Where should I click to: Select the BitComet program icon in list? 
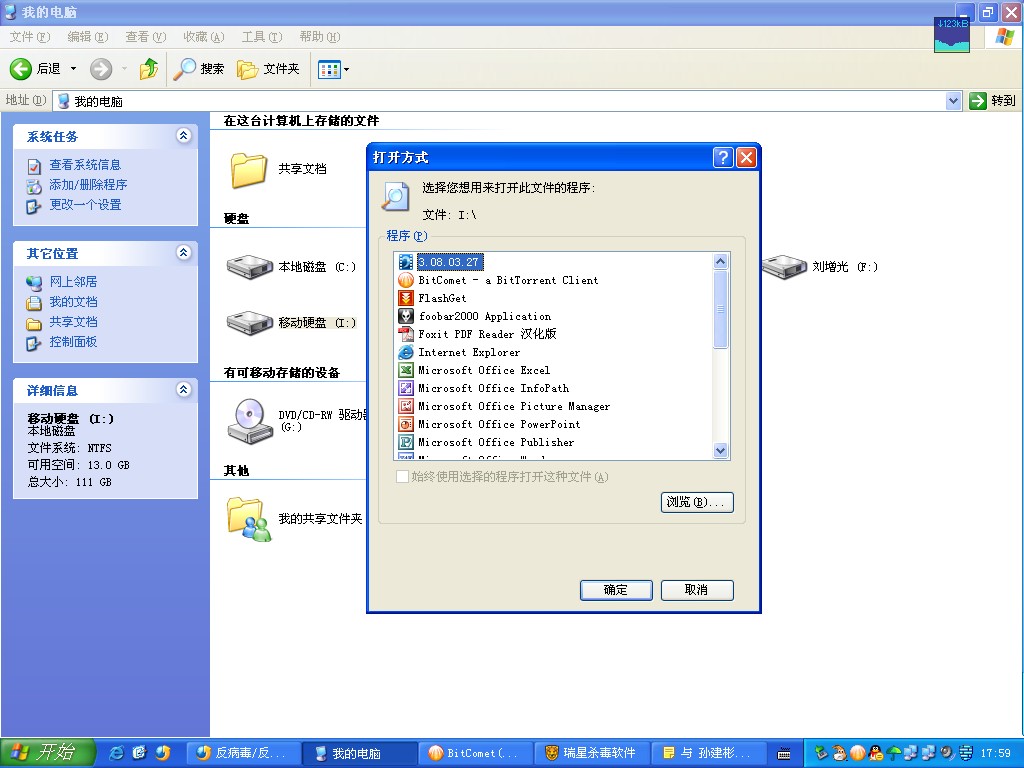click(x=406, y=280)
